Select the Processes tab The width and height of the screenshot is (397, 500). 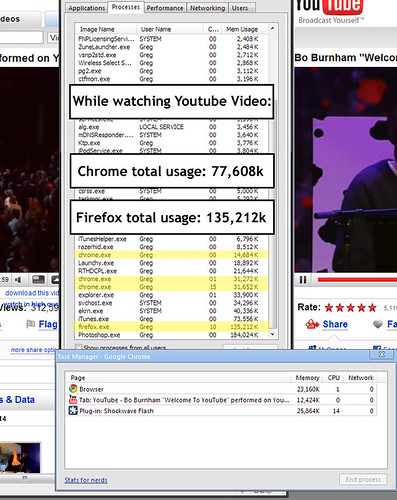tap(126, 7)
